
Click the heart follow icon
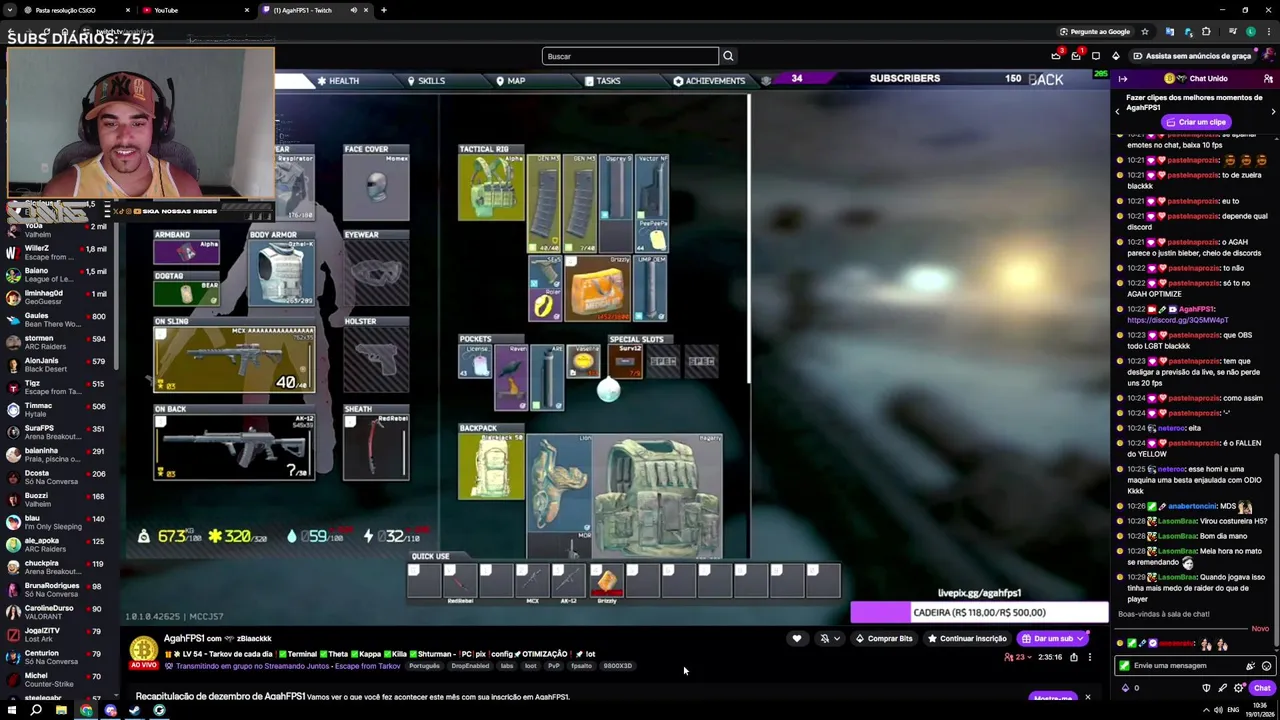(797, 638)
